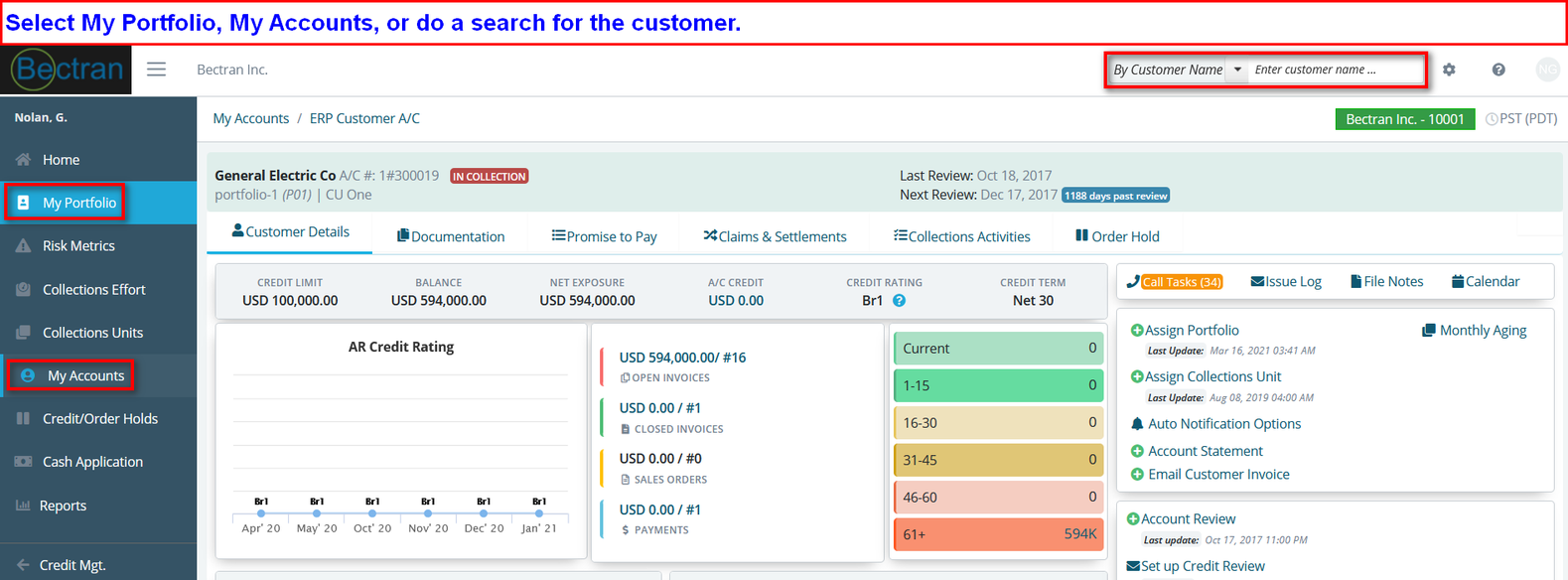Open the File Notes tab
1568x580 pixels.
(1386, 282)
